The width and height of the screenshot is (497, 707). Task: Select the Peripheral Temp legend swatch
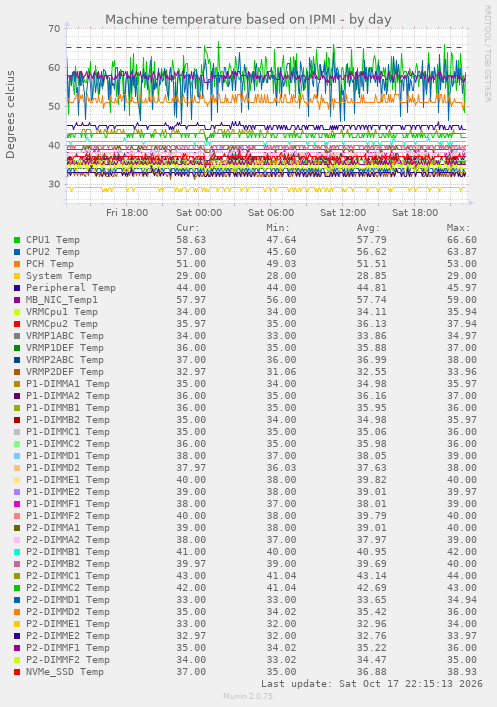(x=17, y=288)
